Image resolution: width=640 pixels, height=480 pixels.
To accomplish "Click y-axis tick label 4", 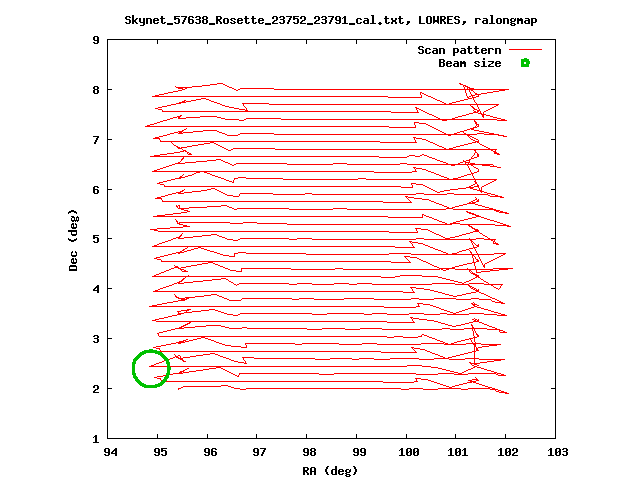I will (x=96, y=289).
